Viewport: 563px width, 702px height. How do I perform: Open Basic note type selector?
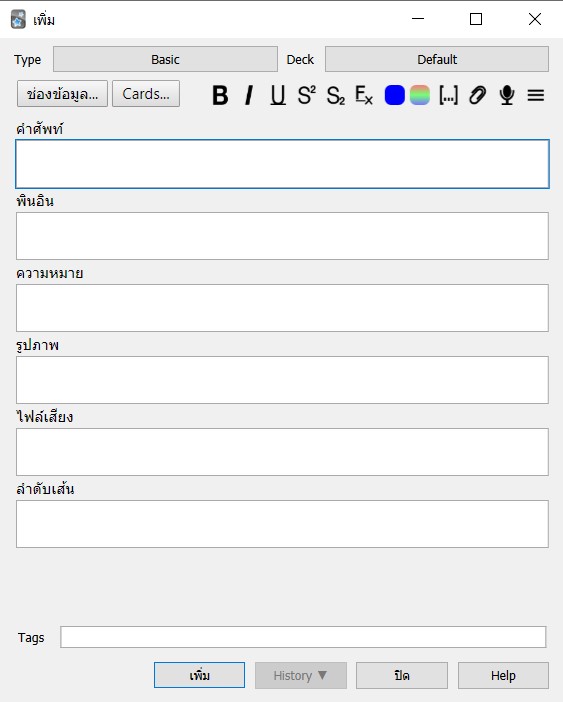pyautogui.click(x=165, y=59)
